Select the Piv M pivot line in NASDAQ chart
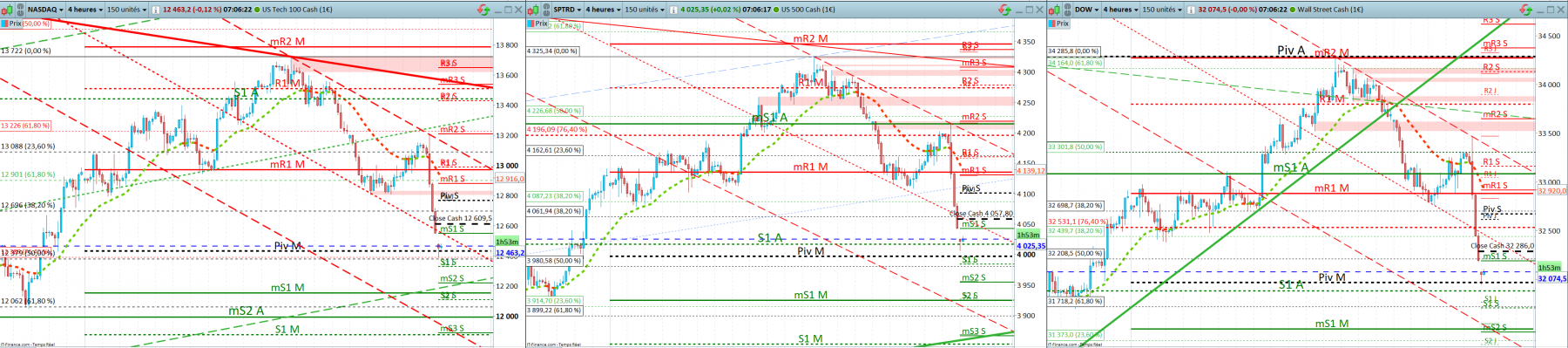The image size is (1568, 348). point(287,246)
